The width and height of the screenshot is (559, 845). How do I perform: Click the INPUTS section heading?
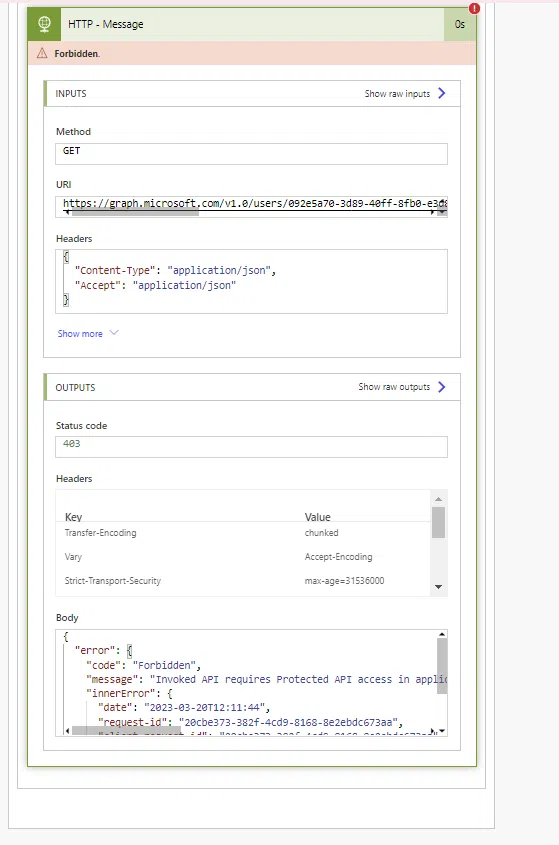[x=71, y=94]
